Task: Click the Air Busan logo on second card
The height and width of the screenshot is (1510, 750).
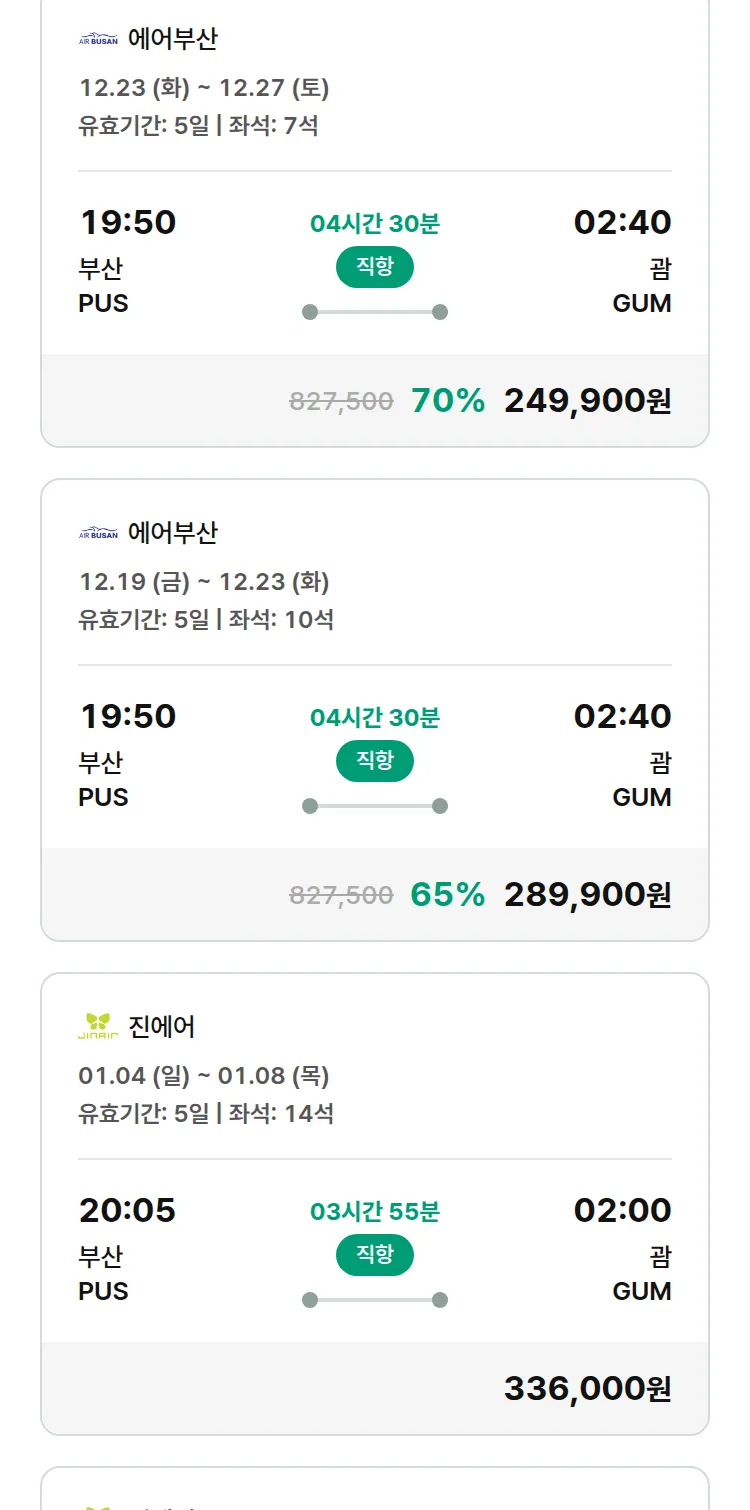Action: pos(98,534)
